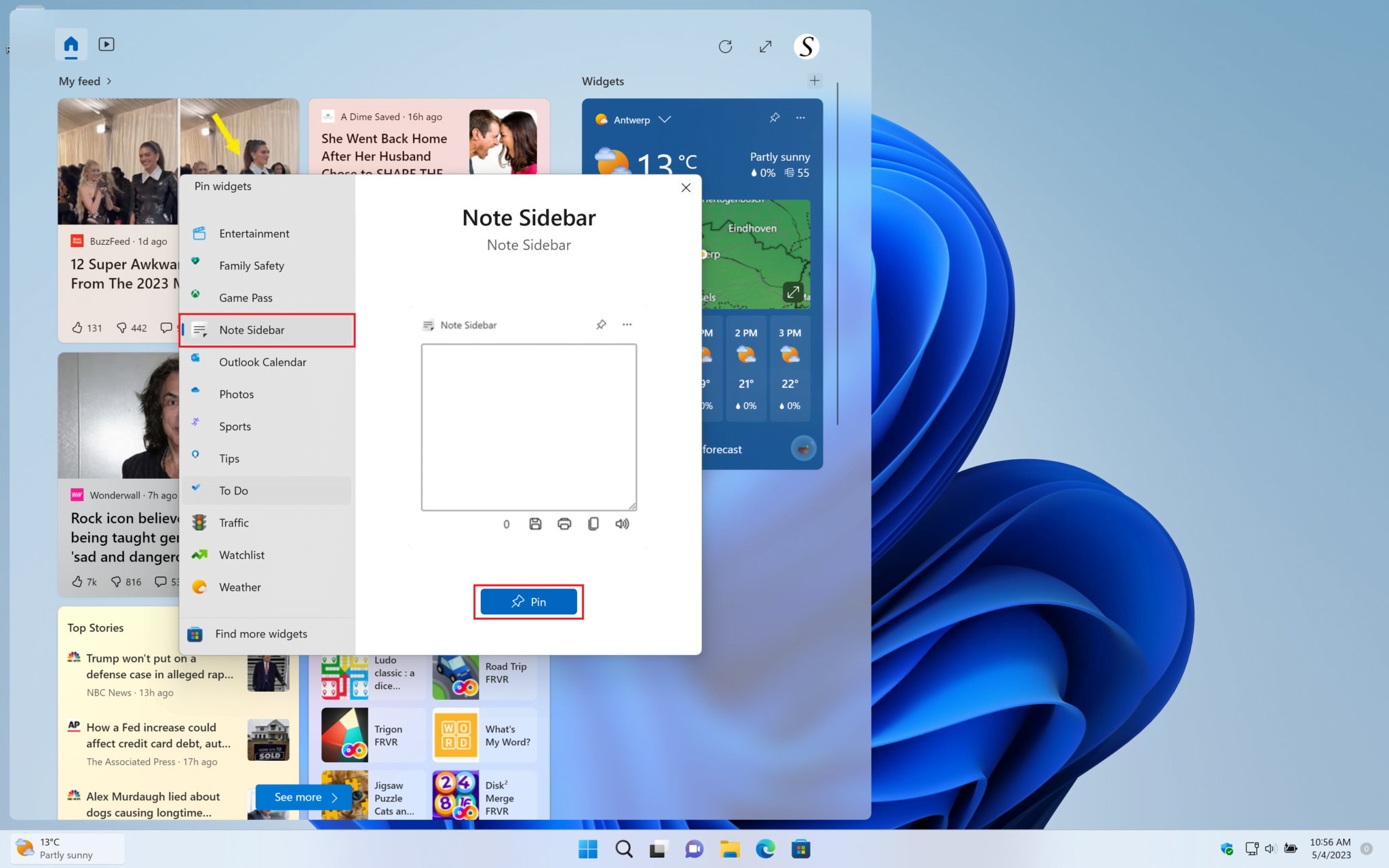Open the weather widget options ellipsis

pyautogui.click(x=800, y=117)
